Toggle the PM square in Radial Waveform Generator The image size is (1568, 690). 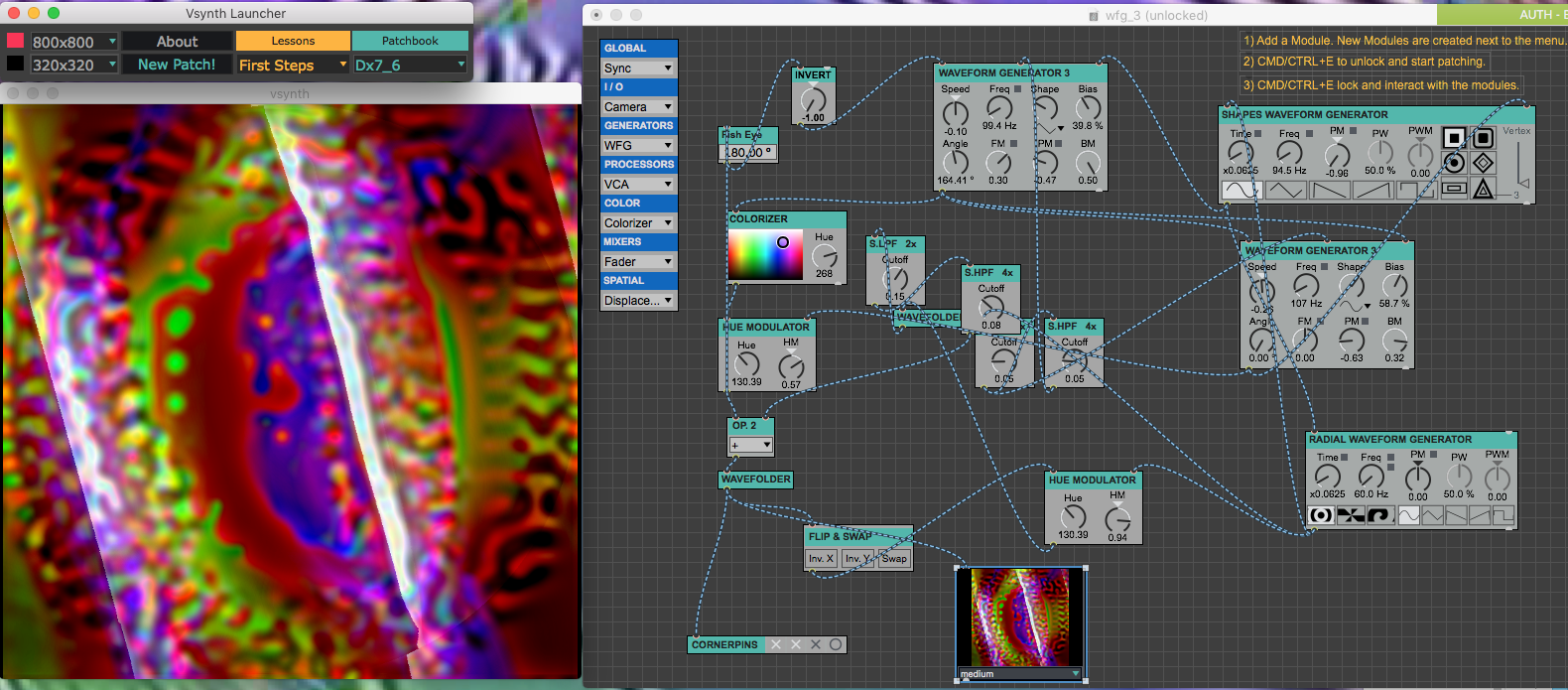pos(1433,455)
